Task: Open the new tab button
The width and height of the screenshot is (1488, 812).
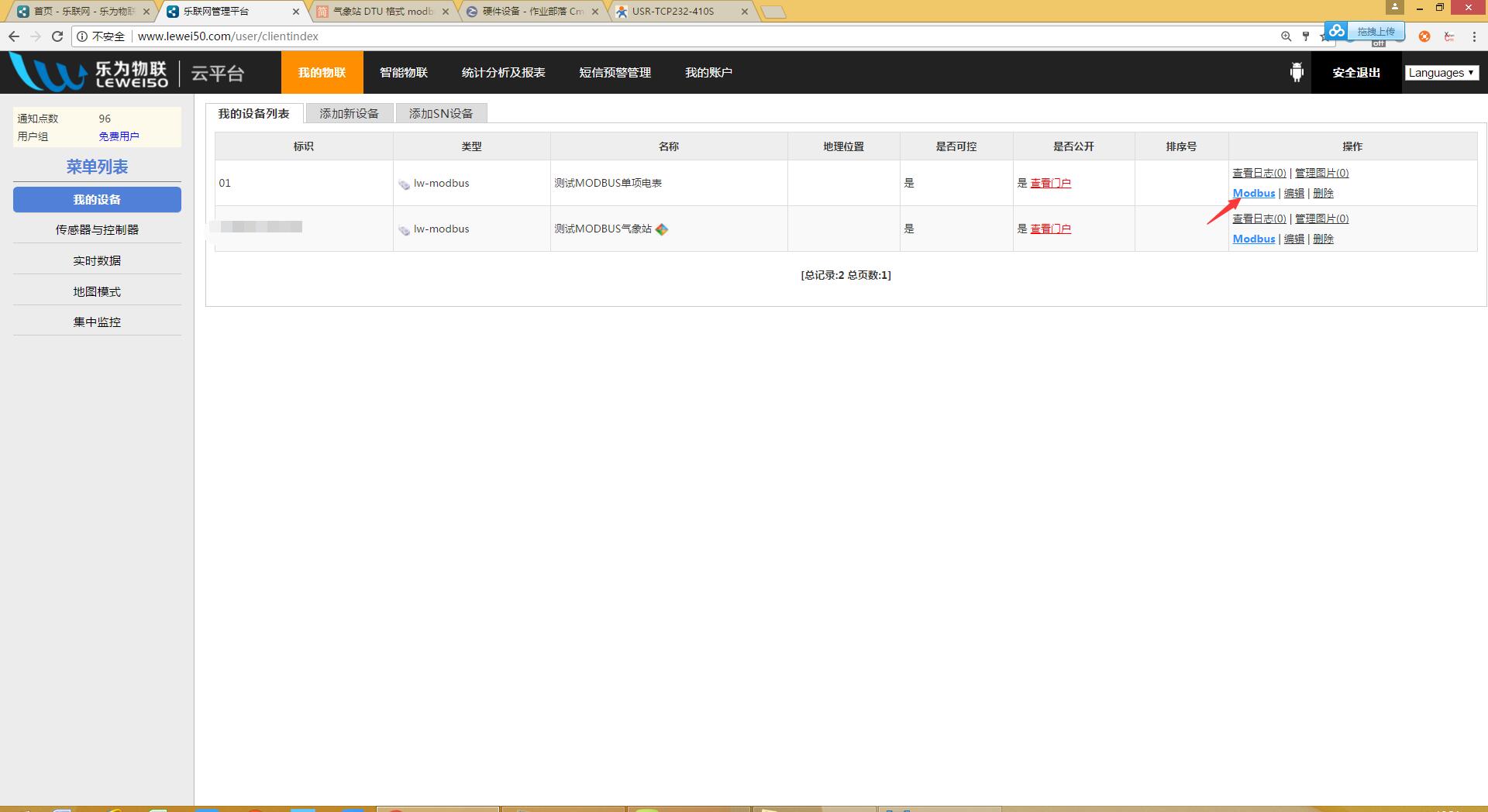Action: pyautogui.click(x=773, y=12)
